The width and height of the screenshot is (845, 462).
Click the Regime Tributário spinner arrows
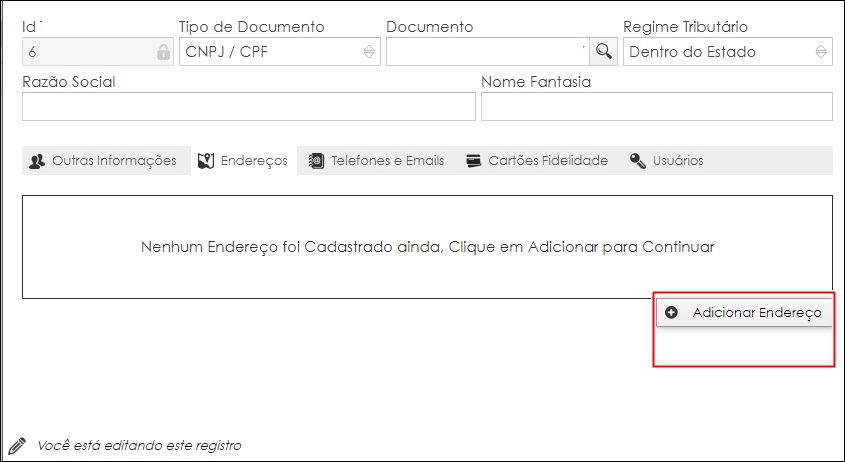[821, 52]
